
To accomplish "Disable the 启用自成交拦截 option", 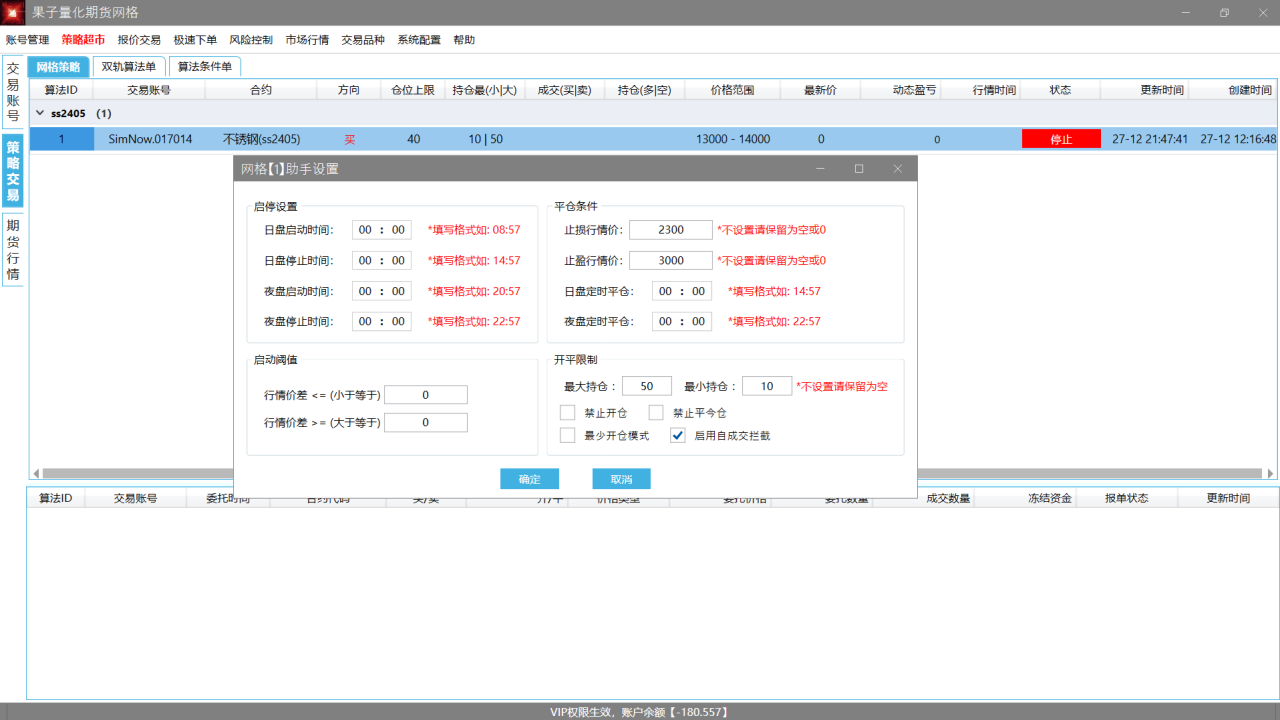I will [x=678, y=435].
